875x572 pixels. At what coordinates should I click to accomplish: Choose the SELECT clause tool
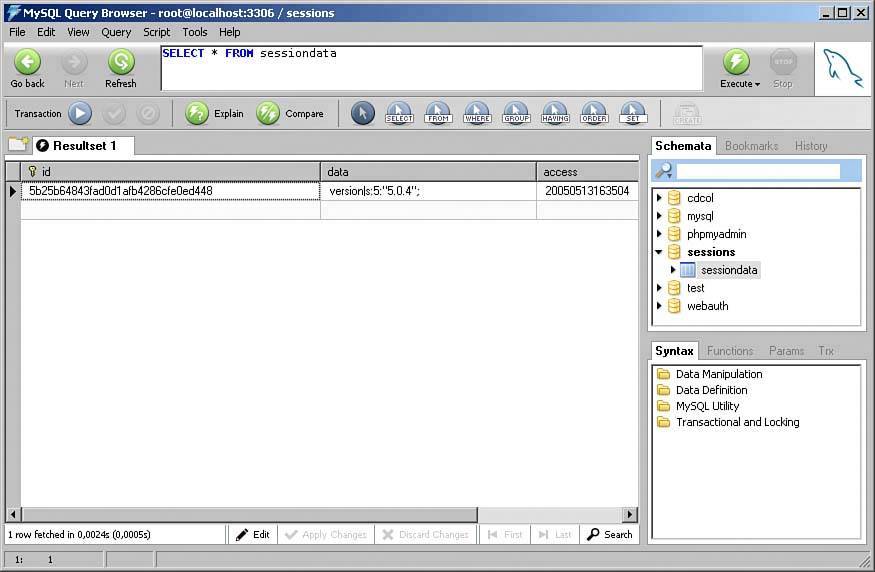coord(399,113)
